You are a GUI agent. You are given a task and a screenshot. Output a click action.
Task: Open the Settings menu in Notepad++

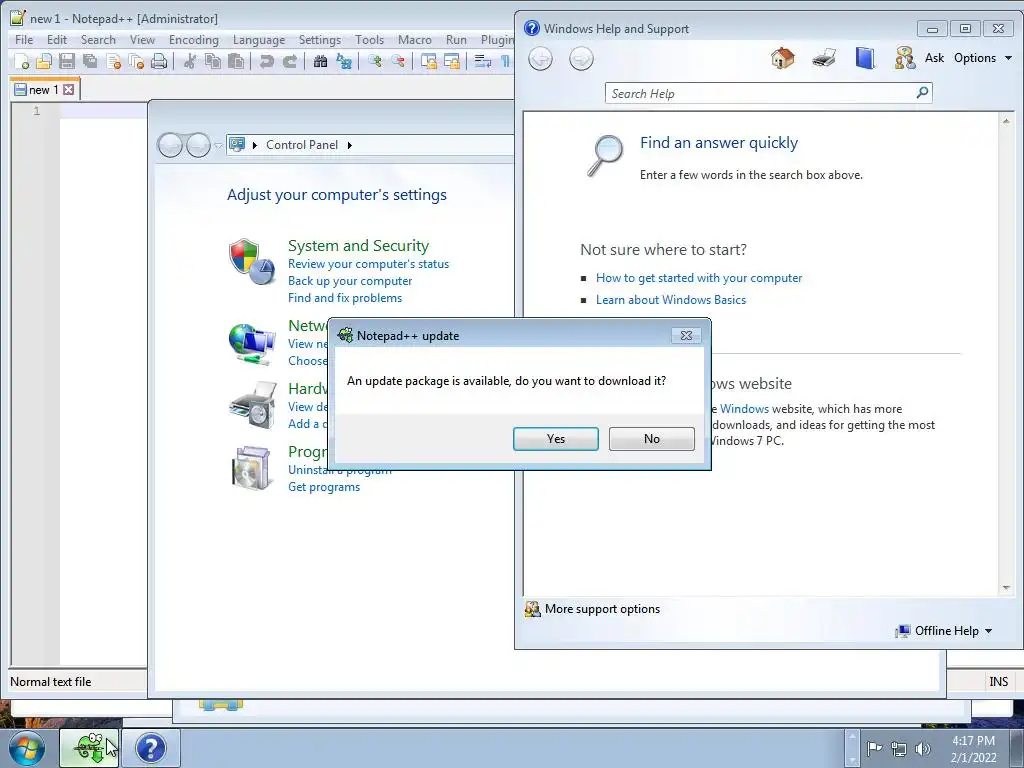319,40
